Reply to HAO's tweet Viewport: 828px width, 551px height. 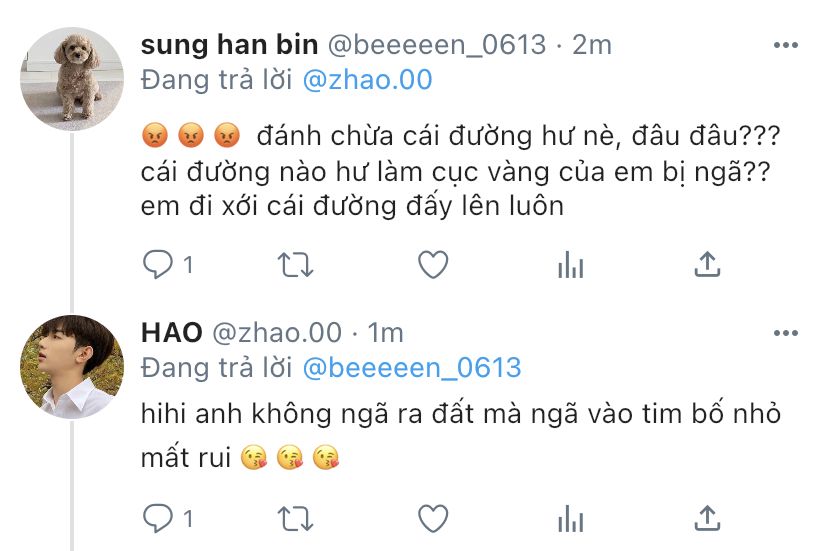[158, 518]
